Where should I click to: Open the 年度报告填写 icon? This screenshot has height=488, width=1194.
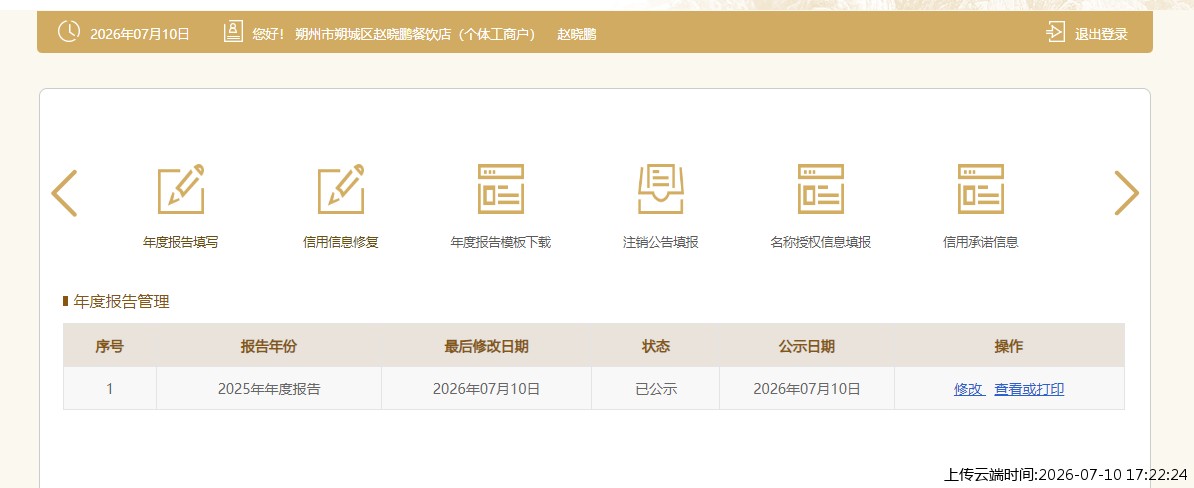tap(180, 189)
